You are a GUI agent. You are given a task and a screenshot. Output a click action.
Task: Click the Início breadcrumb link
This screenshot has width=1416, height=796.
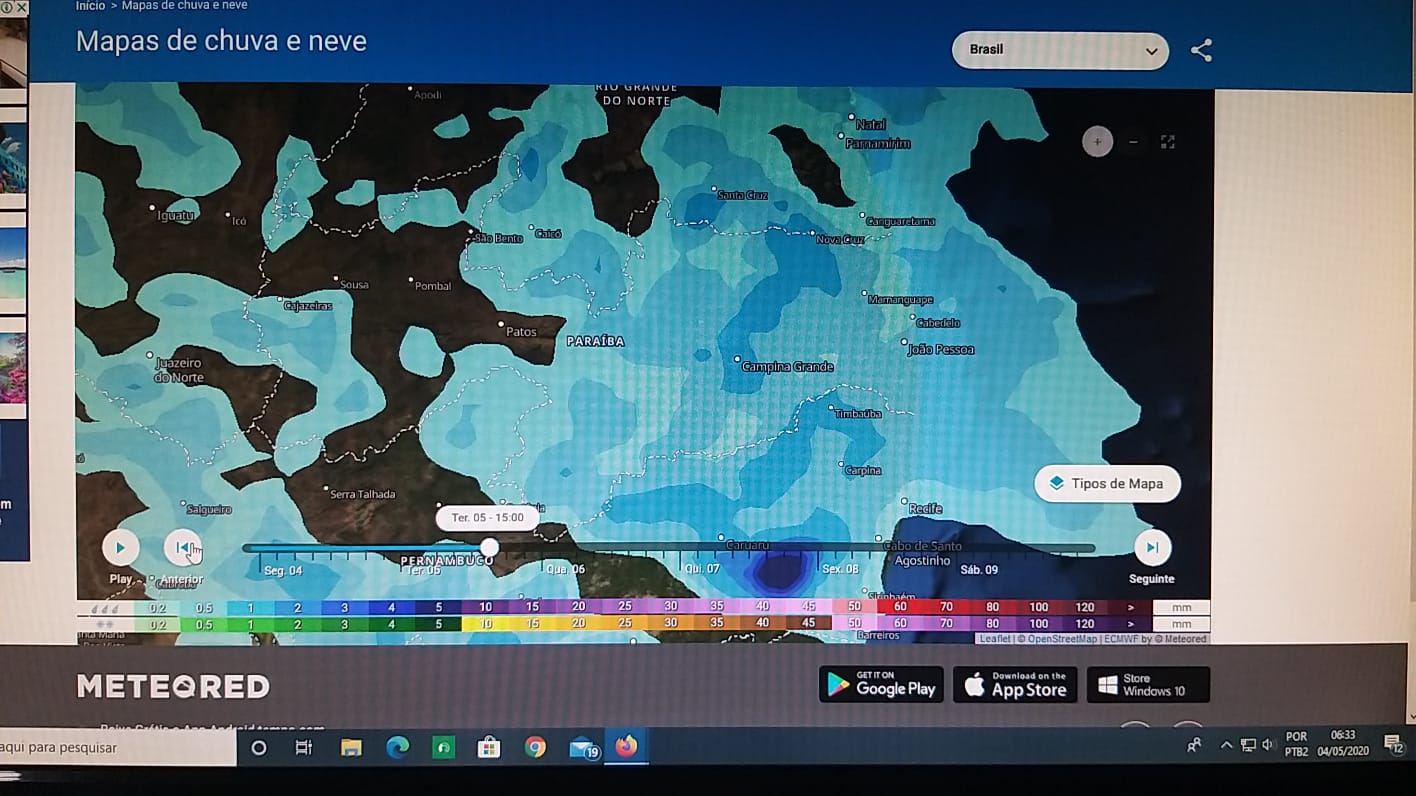(90, 6)
